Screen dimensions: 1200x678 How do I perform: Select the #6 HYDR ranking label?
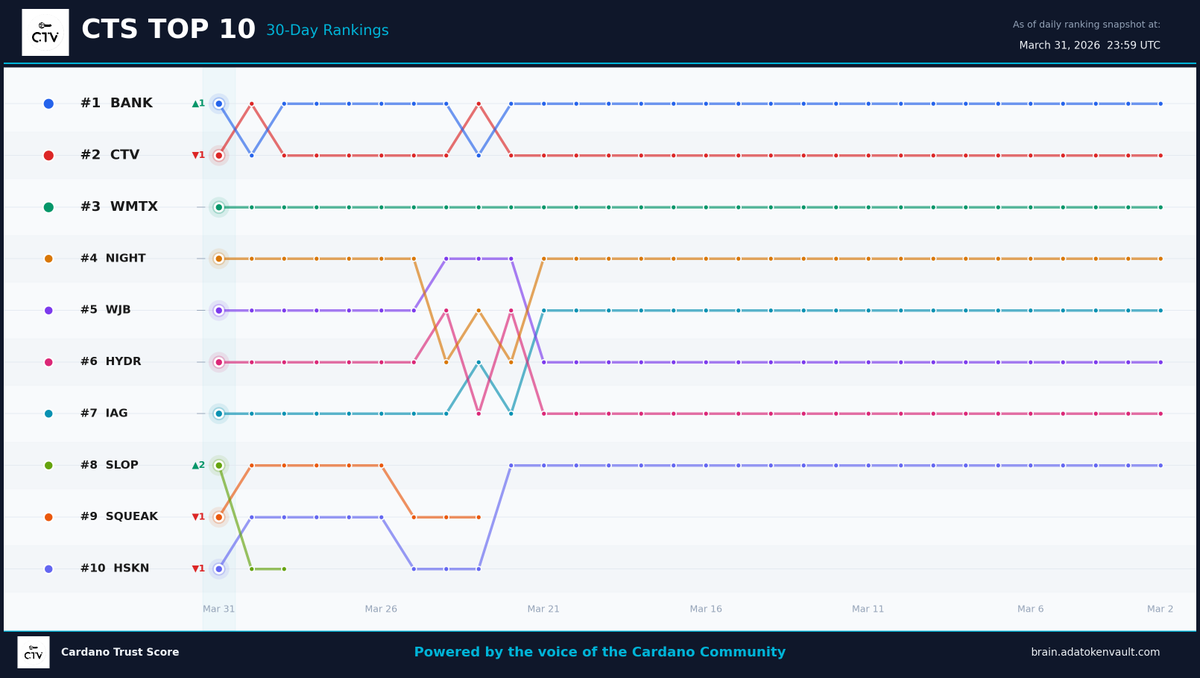[111, 362]
